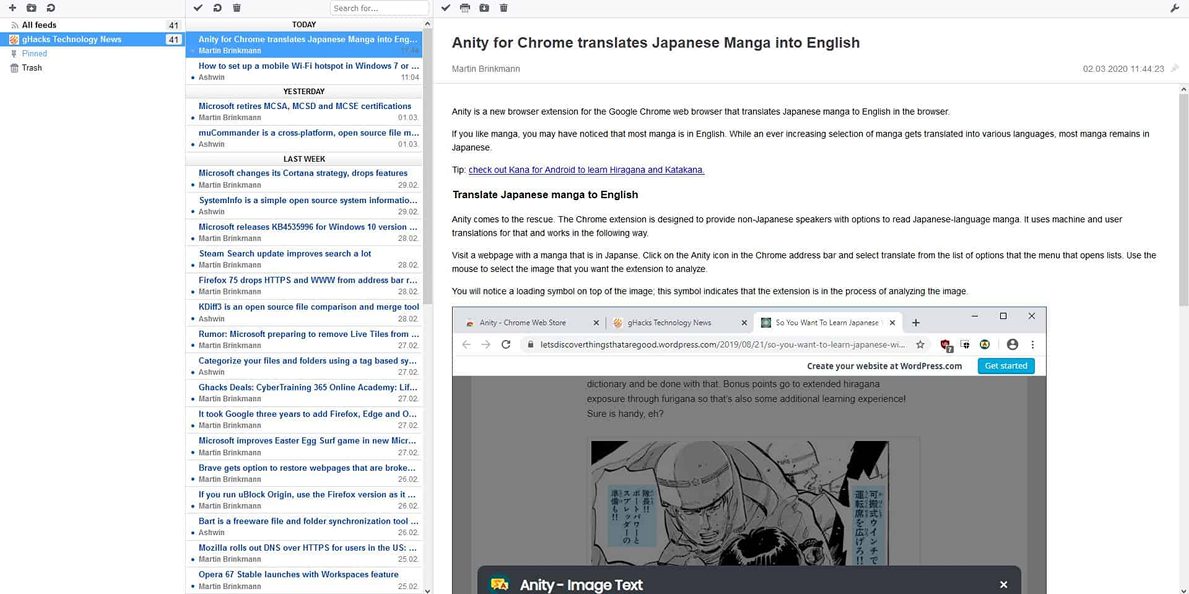Click the Search for... field

(x=379, y=8)
